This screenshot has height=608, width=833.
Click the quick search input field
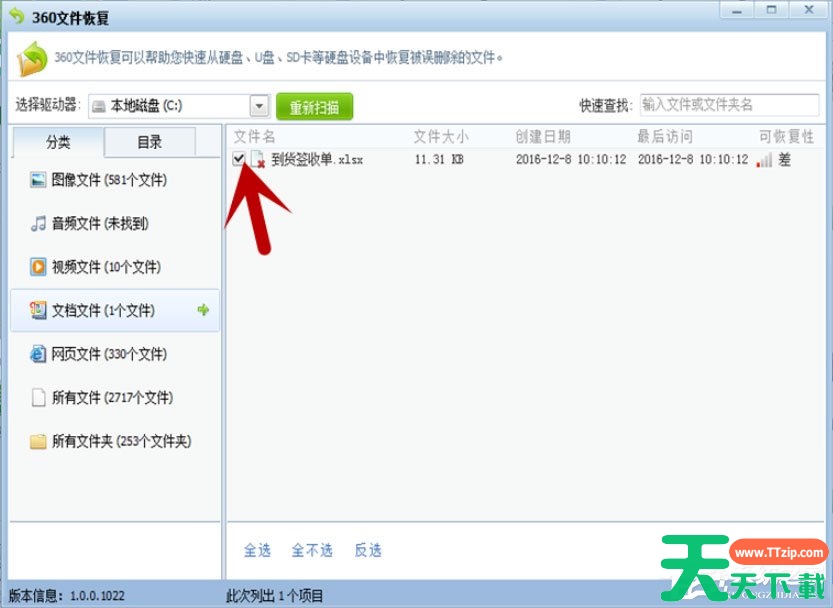(x=729, y=105)
